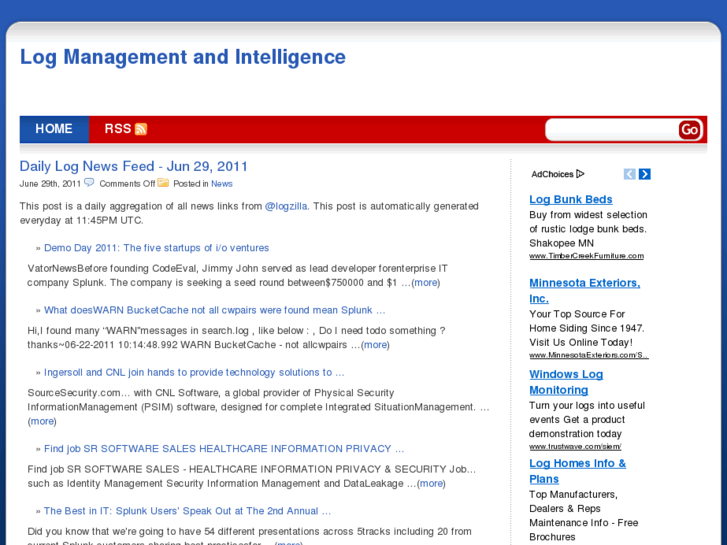Open Find job SR SOFTWARE SALES link

[x=224, y=449]
